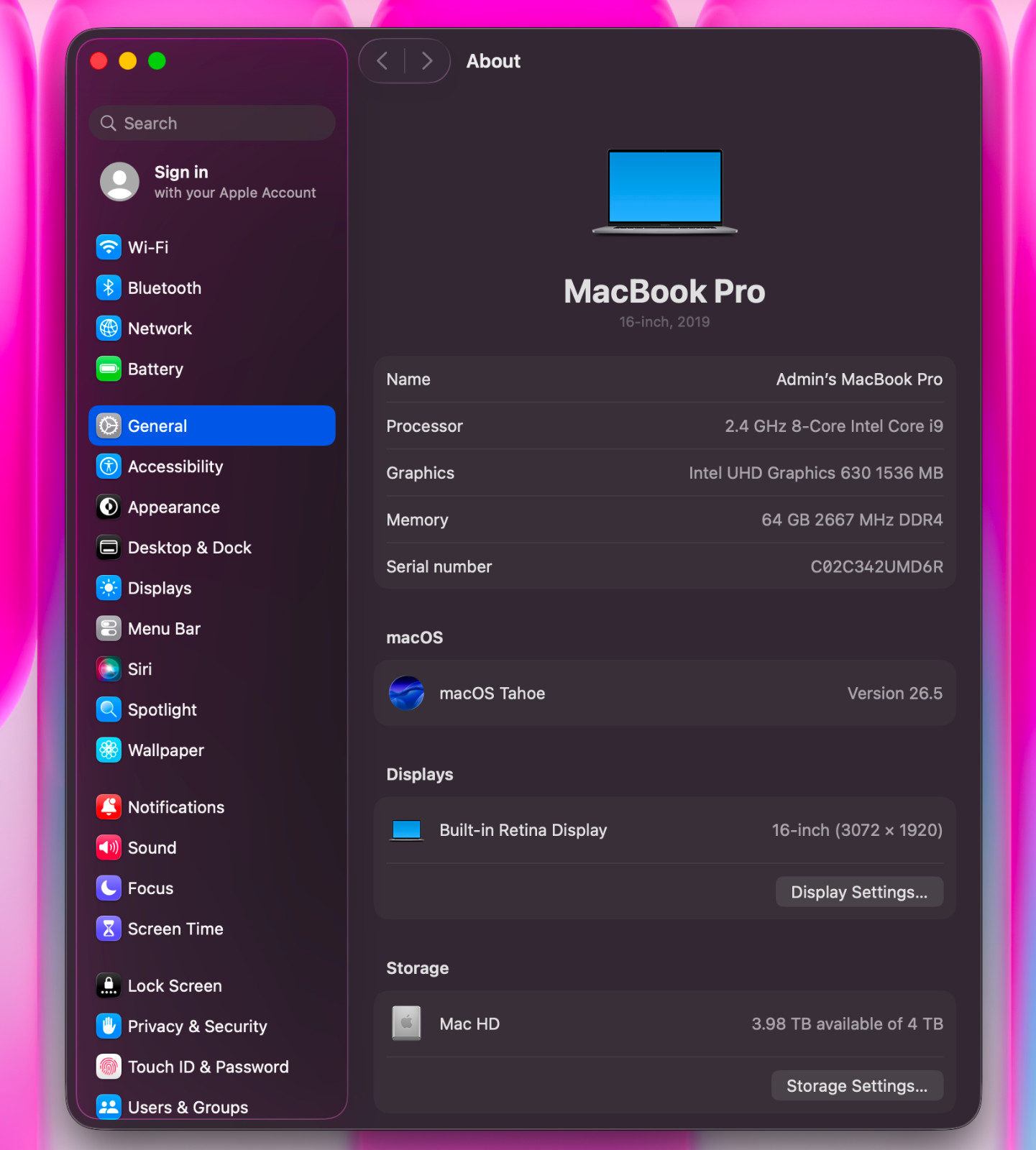This screenshot has width=1036, height=1150.
Task: Click the 'About' page title
Action: click(x=493, y=61)
